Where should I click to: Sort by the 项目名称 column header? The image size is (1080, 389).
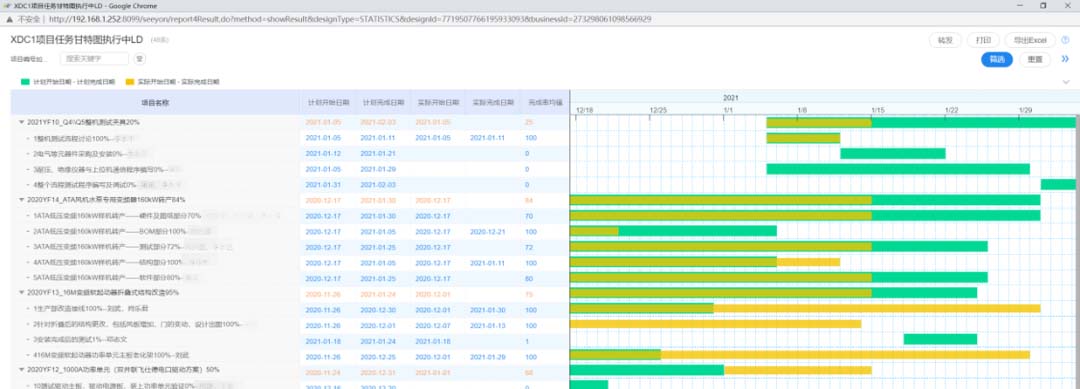(x=155, y=102)
